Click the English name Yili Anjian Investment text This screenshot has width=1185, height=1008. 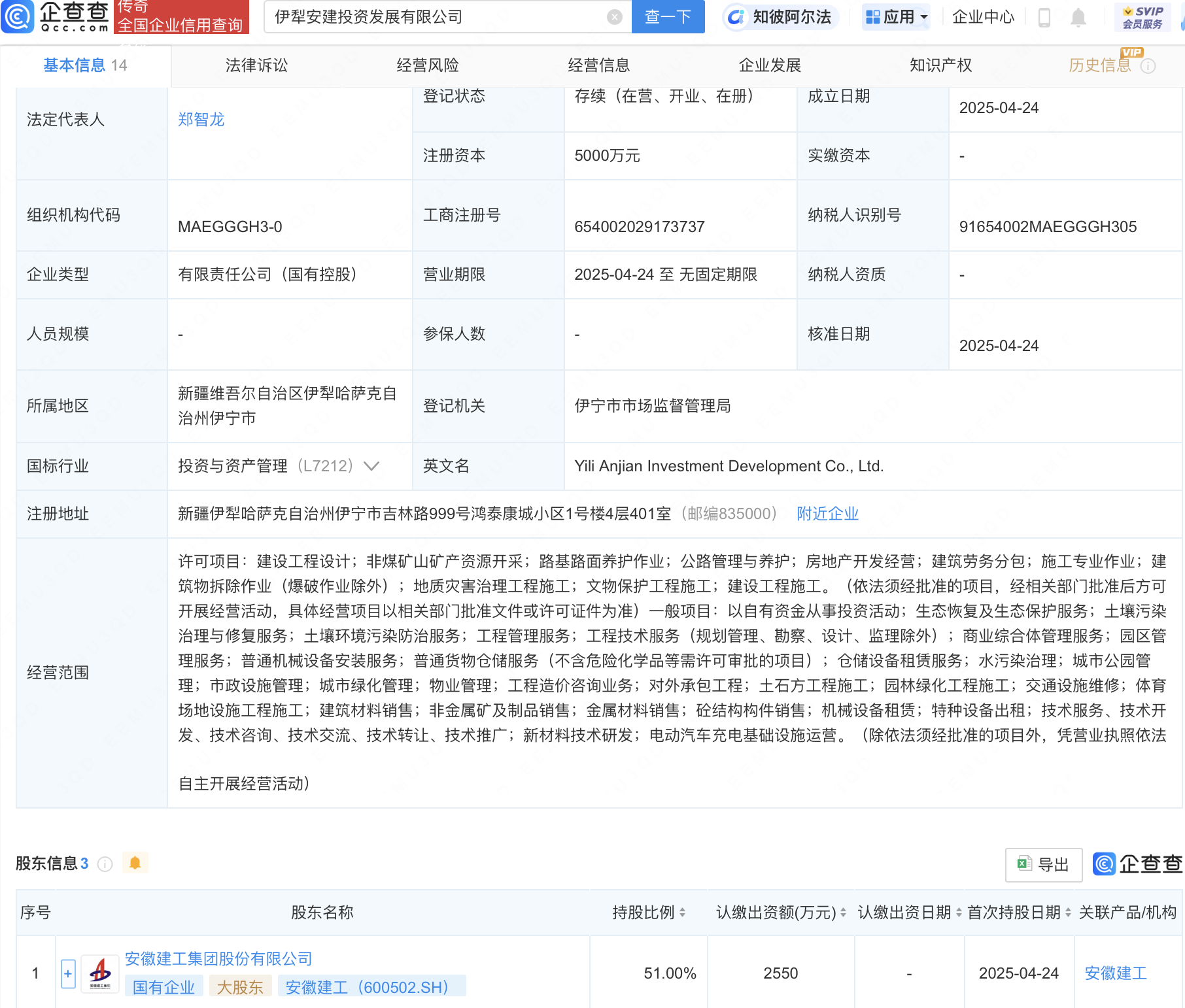(x=729, y=466)
